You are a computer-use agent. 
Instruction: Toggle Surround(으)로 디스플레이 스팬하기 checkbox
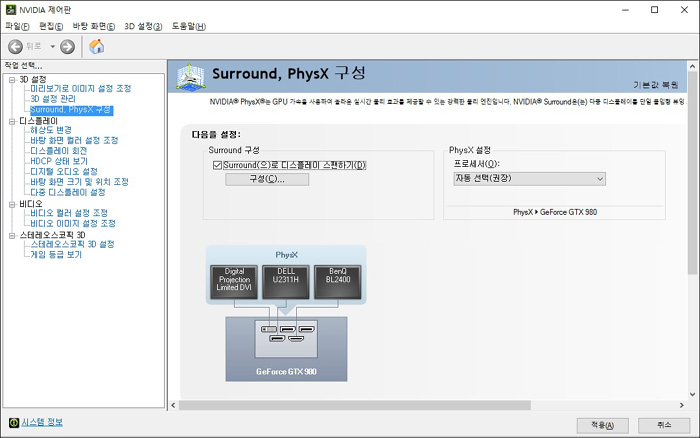[217, 165]
